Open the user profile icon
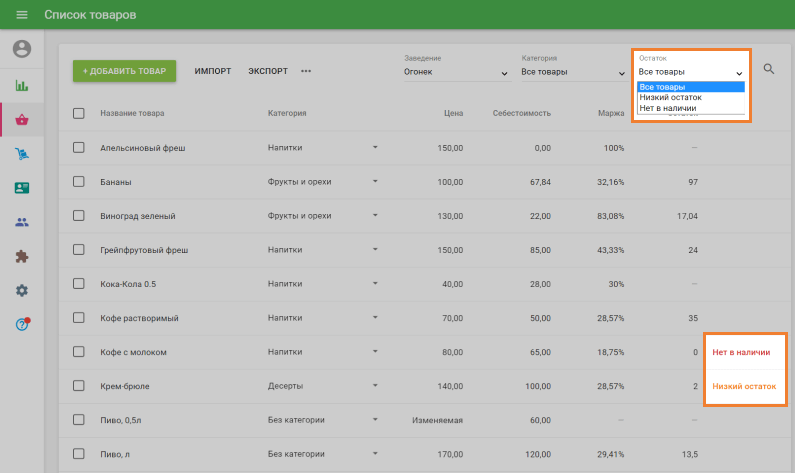The width and height of the screenshot is (795, 473). (x=22, y=49)
